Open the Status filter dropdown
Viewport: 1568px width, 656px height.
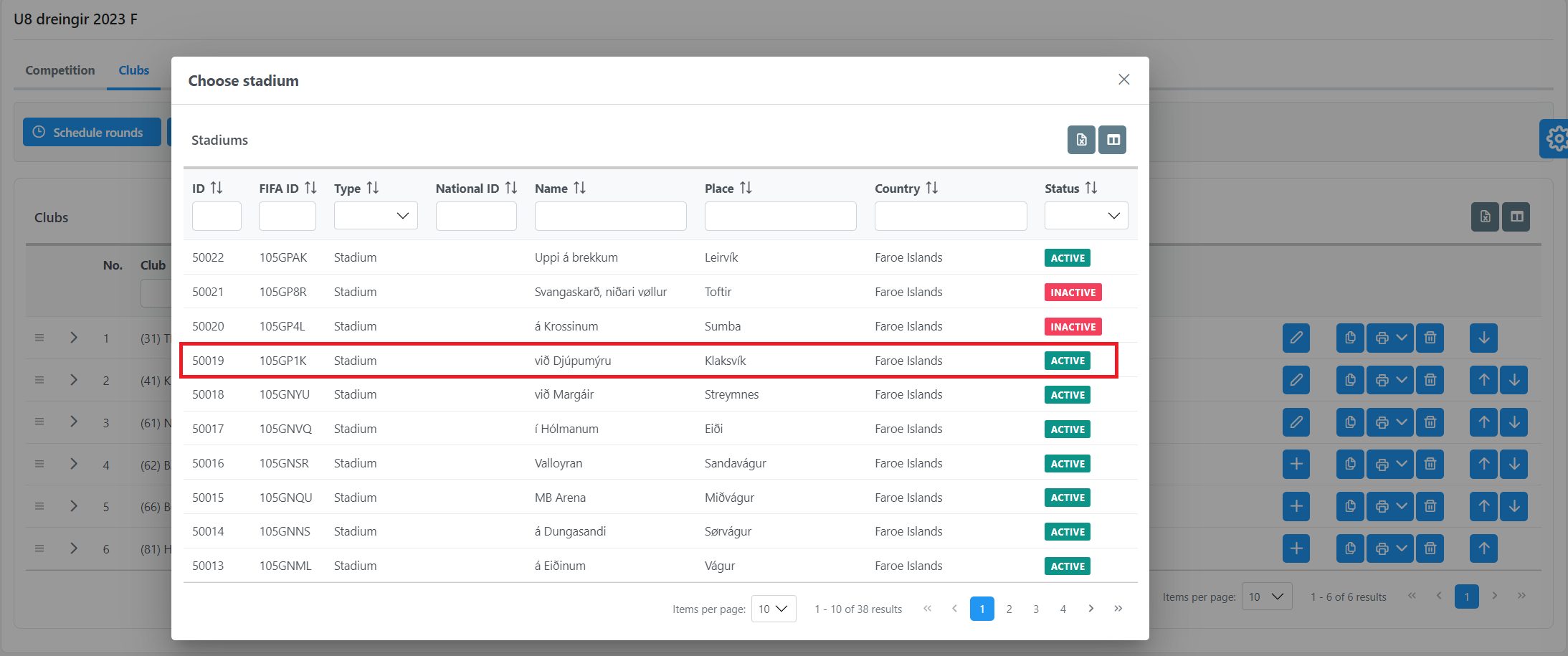click(x=1085, y=216)
